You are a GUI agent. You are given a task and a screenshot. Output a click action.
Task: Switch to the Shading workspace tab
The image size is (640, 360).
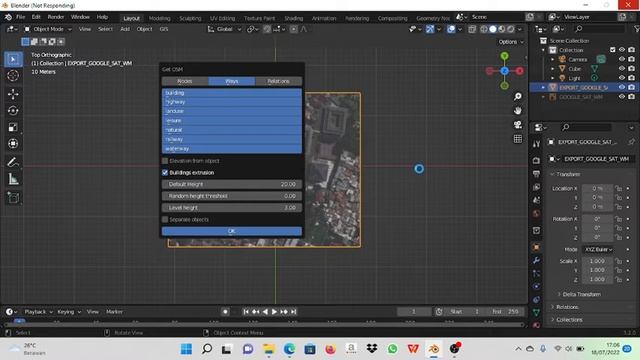coord(293,18)
